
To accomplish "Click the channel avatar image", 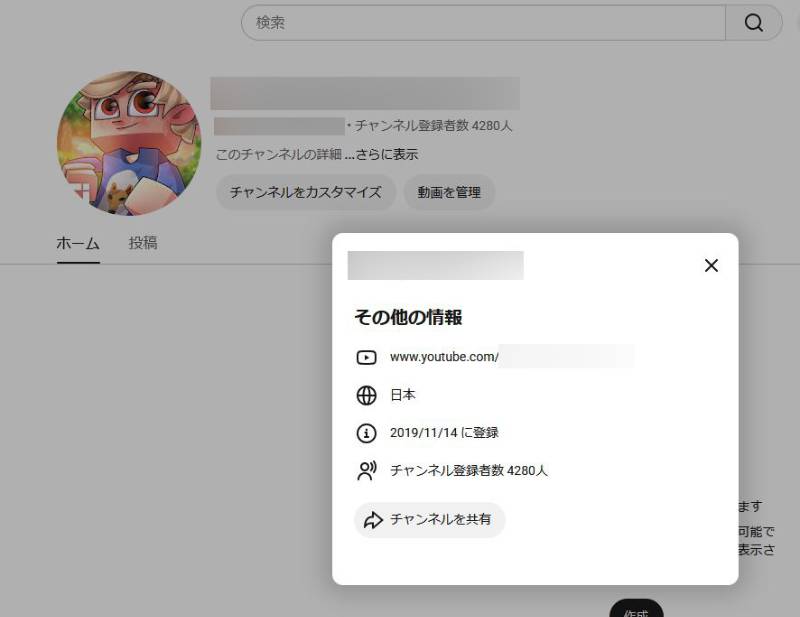I will (129, 143).
